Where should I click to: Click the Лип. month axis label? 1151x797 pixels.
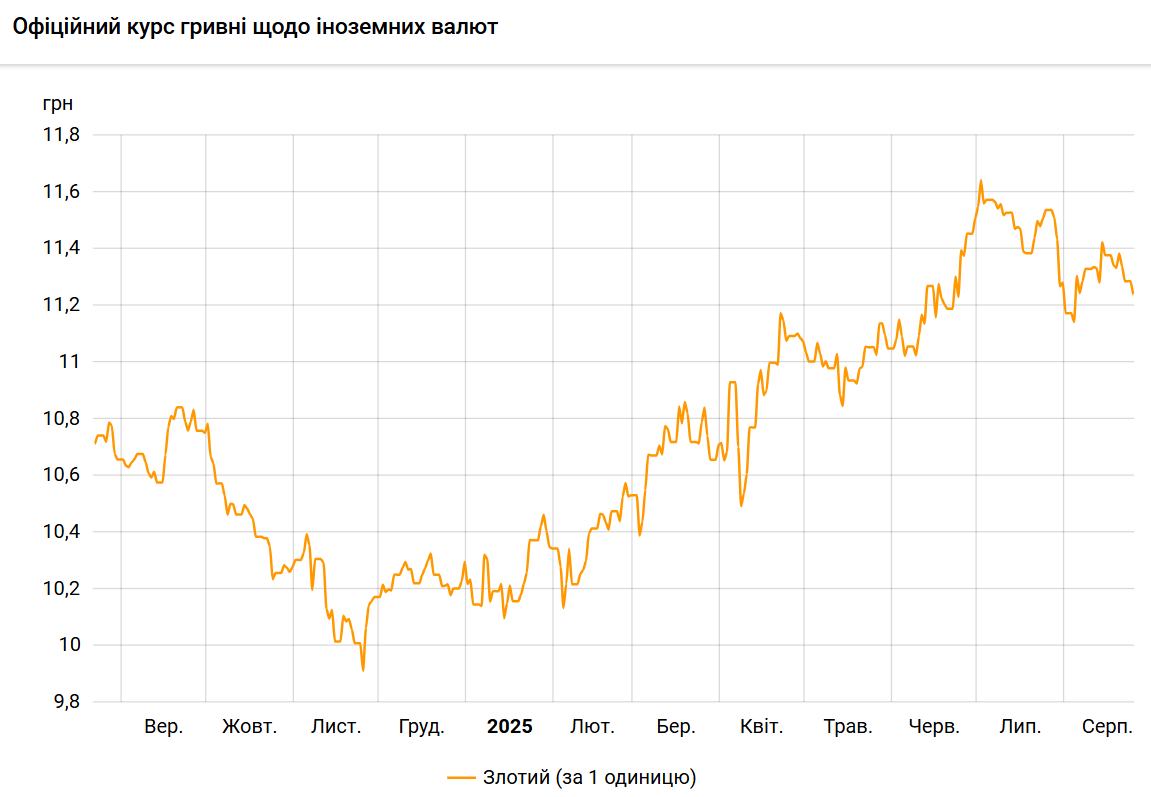1020,727
